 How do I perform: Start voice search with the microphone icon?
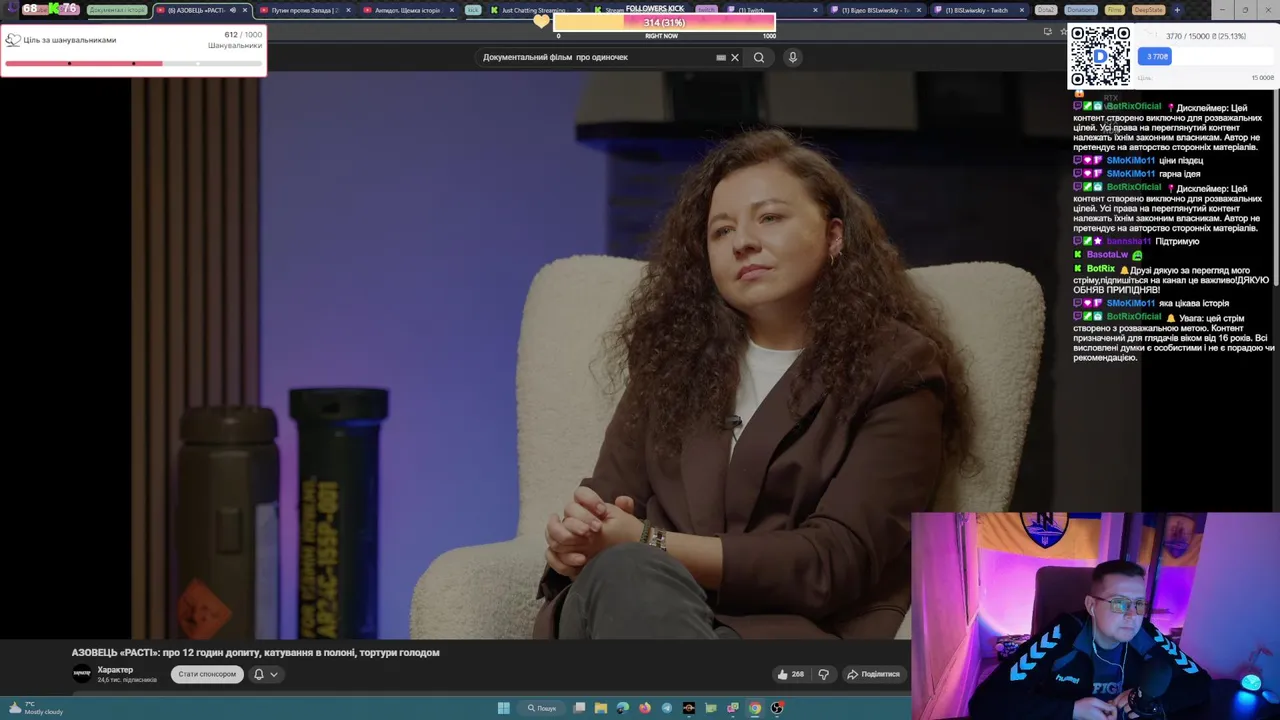point(793,57)
